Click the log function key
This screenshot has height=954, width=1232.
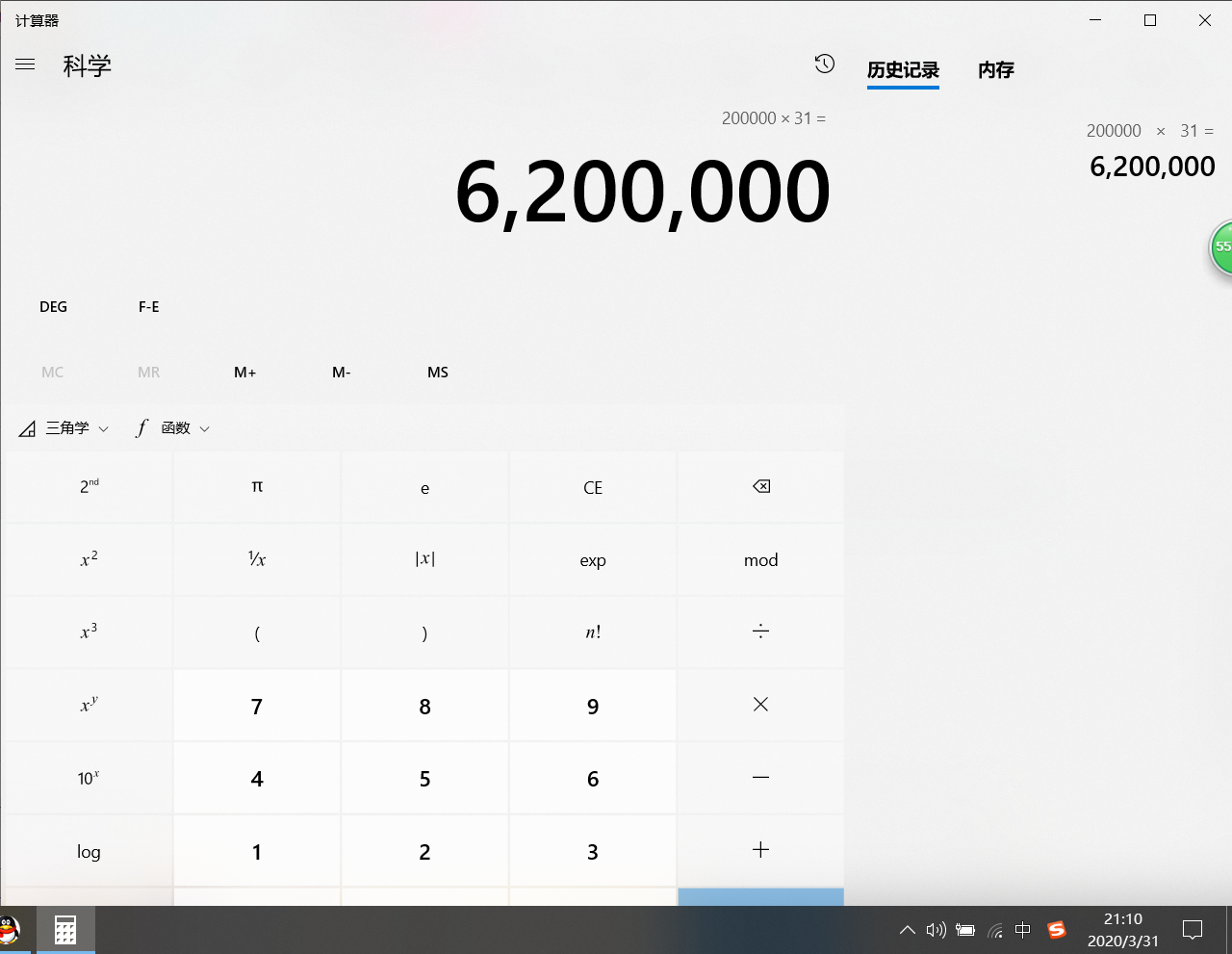tap(89, 851)
